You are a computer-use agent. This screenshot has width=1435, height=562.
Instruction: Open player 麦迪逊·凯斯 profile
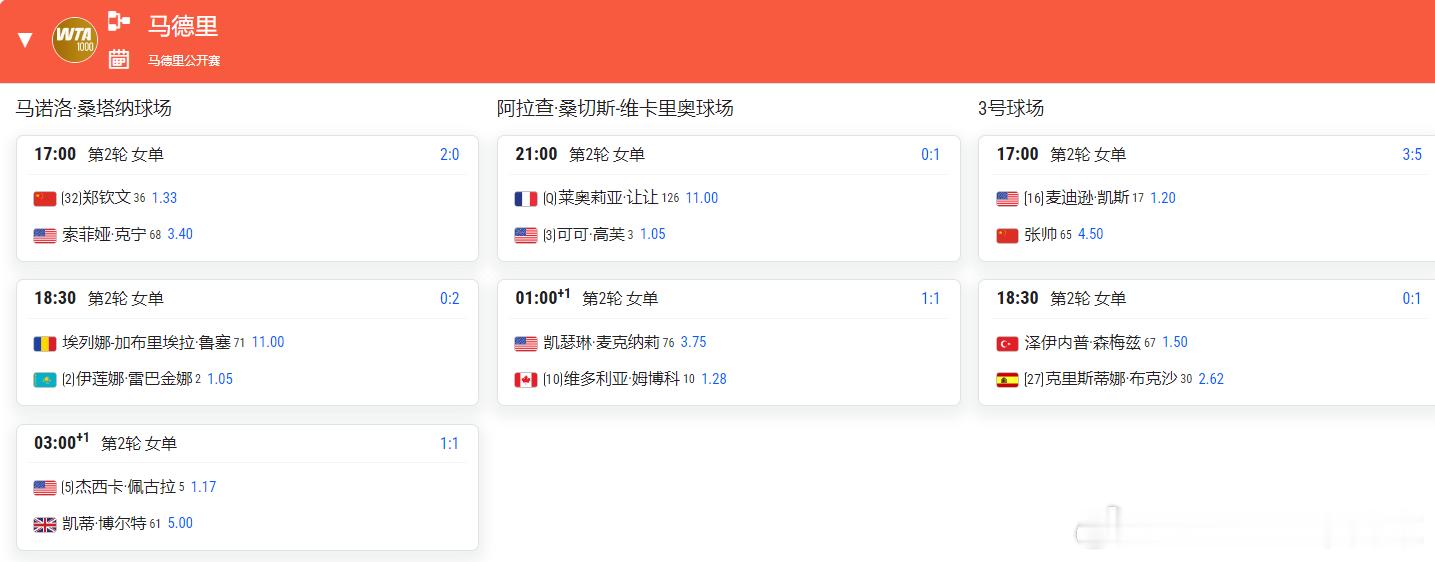tap(1088, 198)
